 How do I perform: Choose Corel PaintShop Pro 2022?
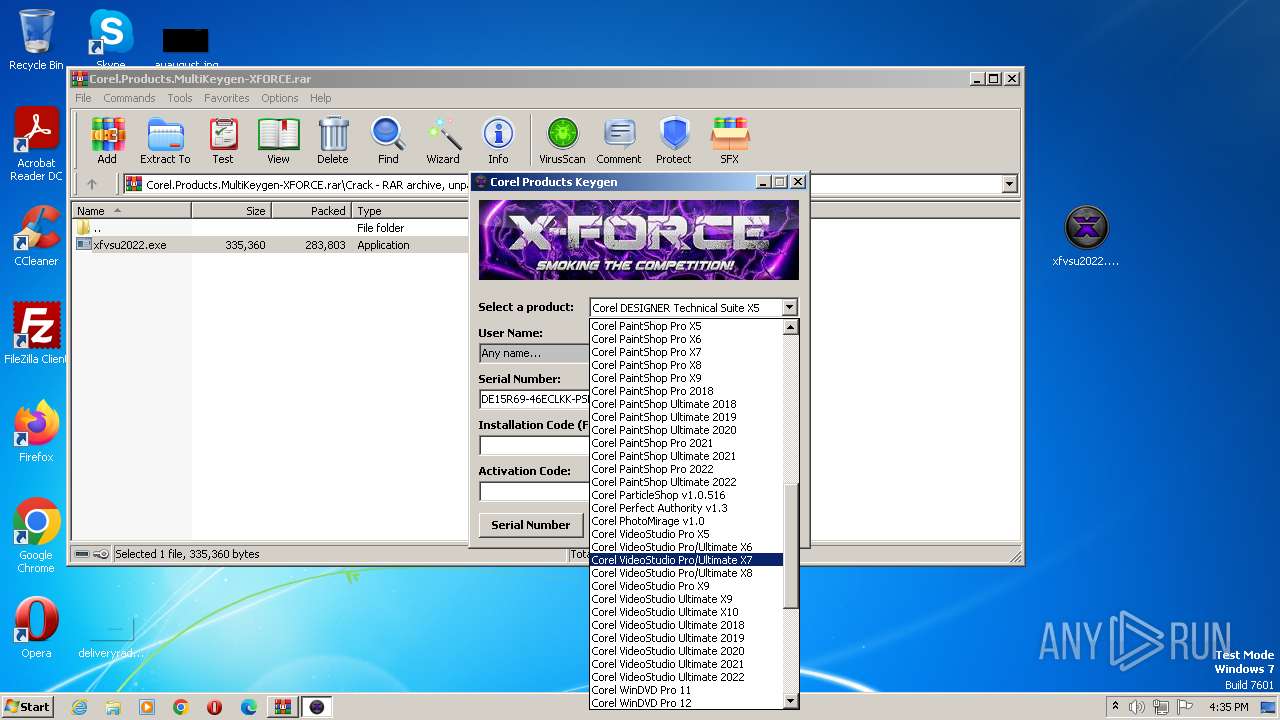(686, 469)
